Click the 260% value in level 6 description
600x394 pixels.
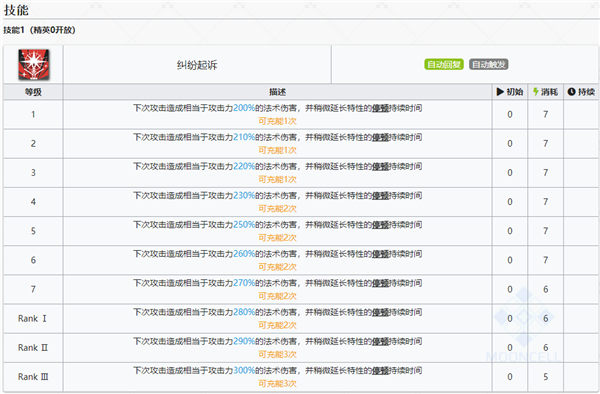click(244, 254)
